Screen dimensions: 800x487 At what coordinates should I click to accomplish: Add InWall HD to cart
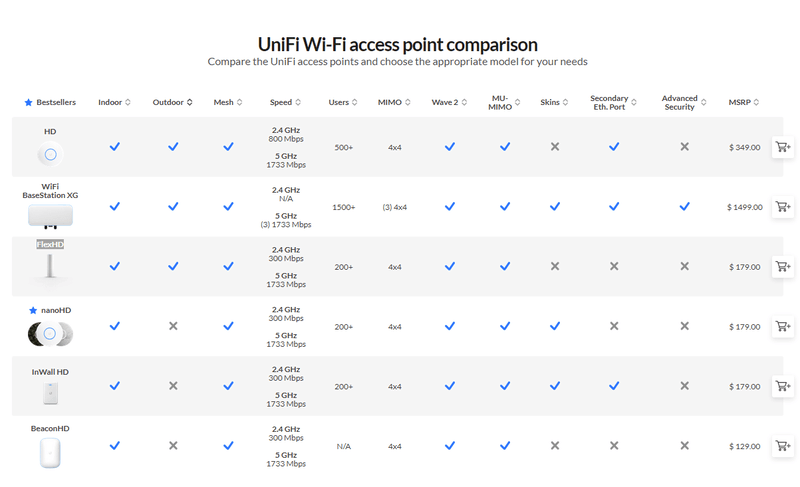pos(783,386)
